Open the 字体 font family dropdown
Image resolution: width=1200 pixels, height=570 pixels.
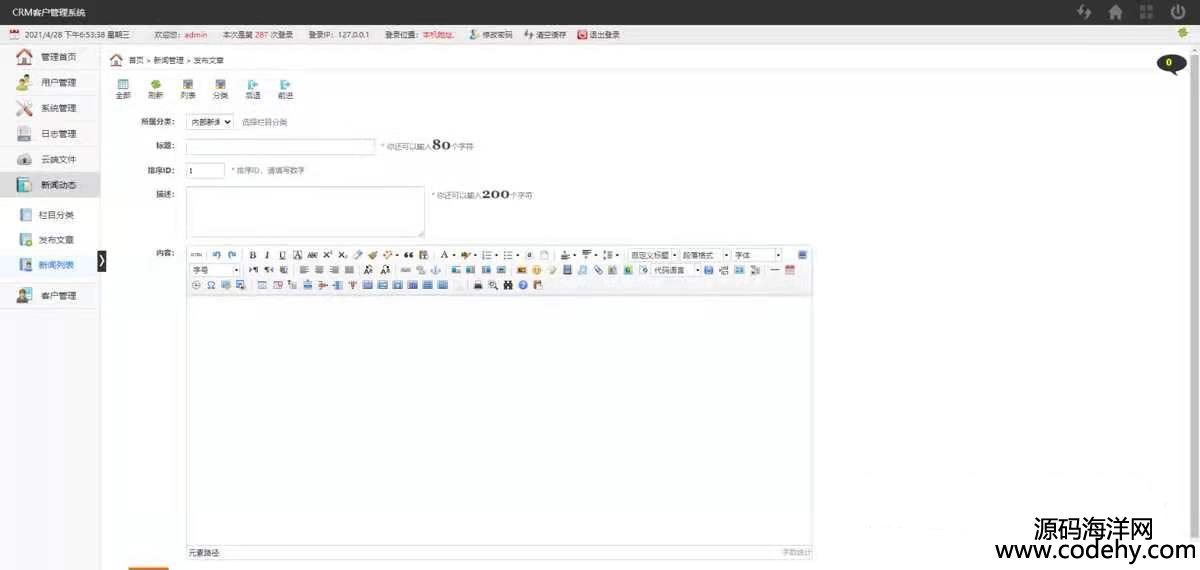[x=757, y=255]
